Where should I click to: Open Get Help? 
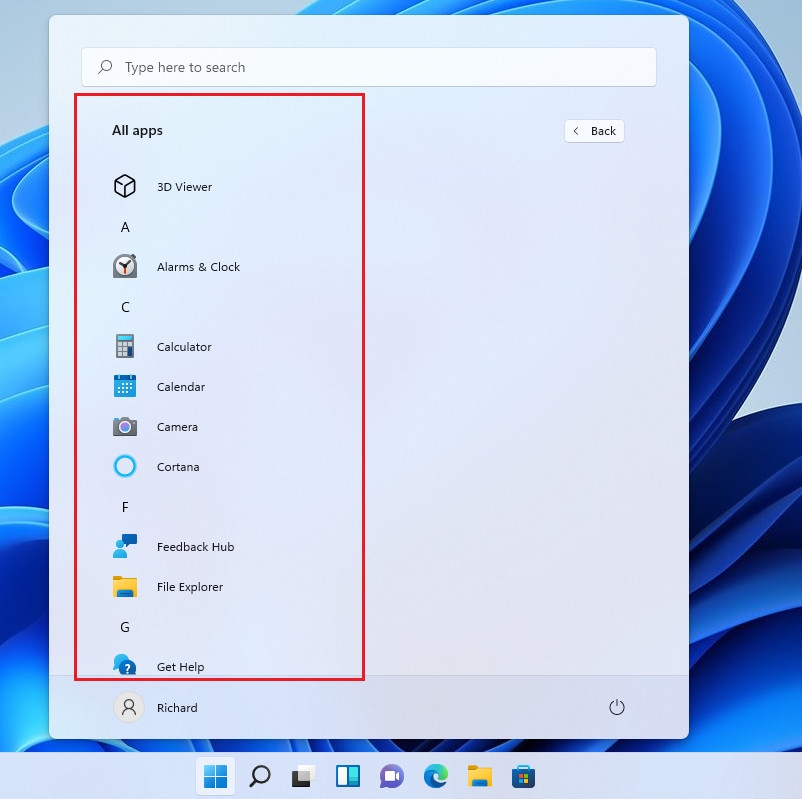(180, 665)
